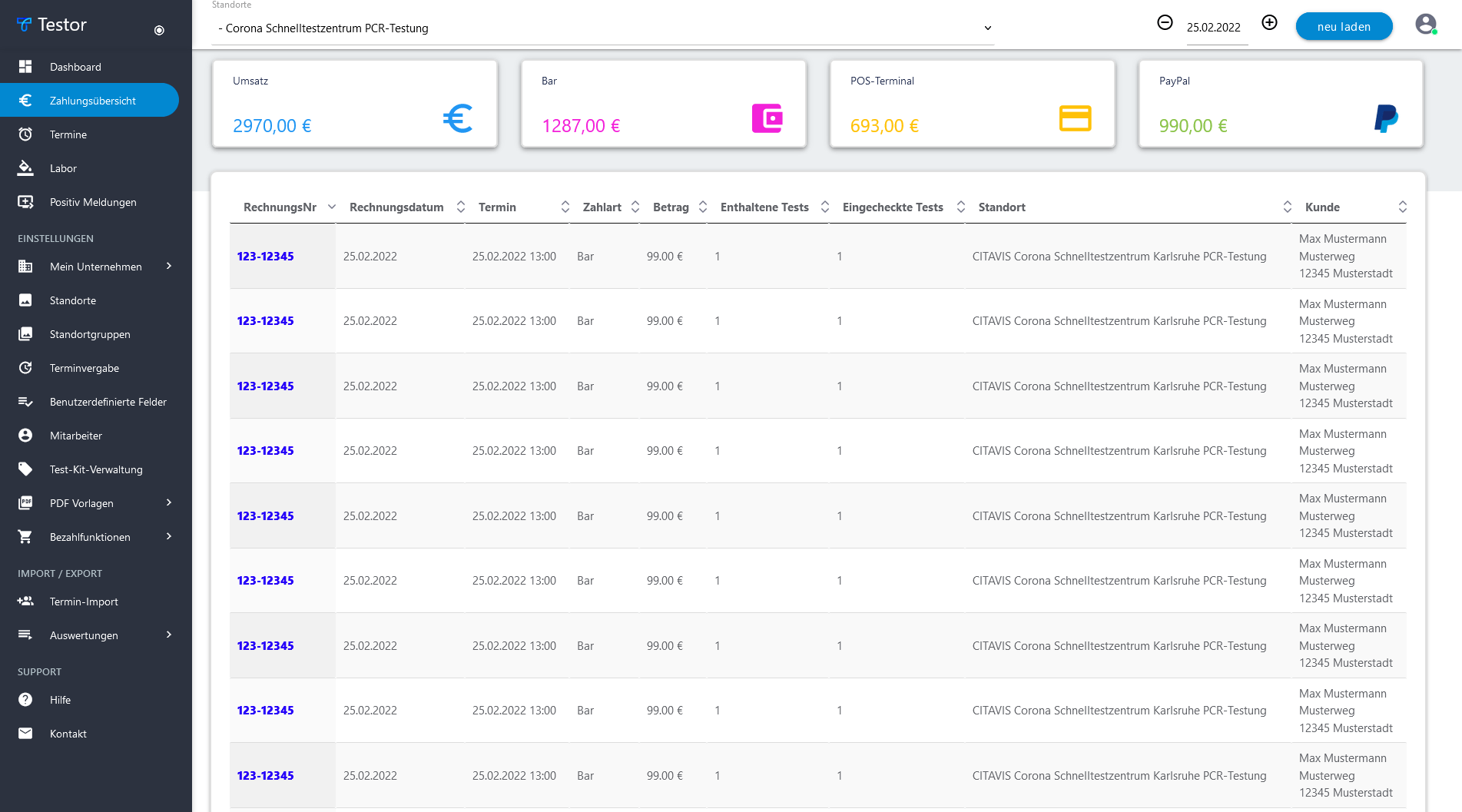Open the Standorte location dropdown
The height and width of the screenshot is (812, 1462).
pyautogui.click(x=602, y=28)
